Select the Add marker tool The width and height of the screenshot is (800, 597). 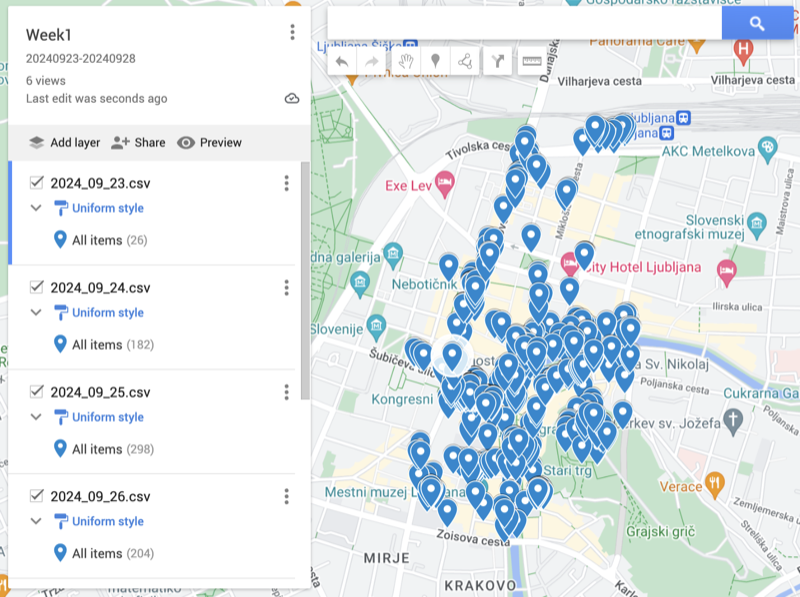435,61
